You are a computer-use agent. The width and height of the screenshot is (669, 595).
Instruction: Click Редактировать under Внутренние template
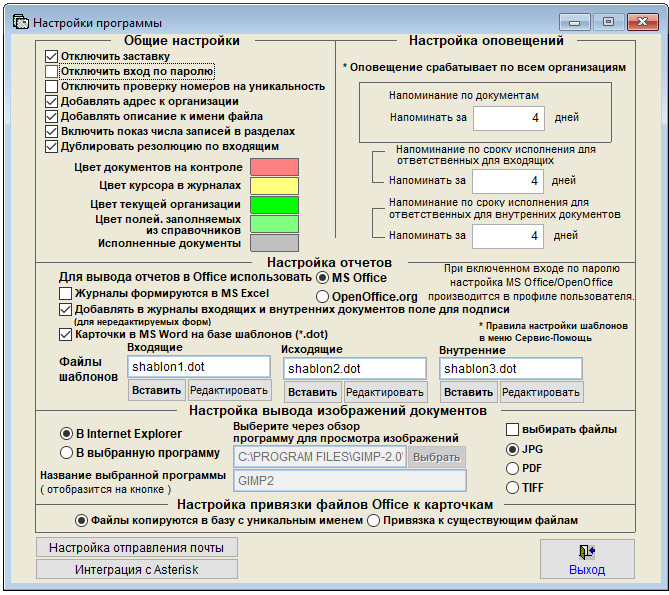tap(541, 392)
